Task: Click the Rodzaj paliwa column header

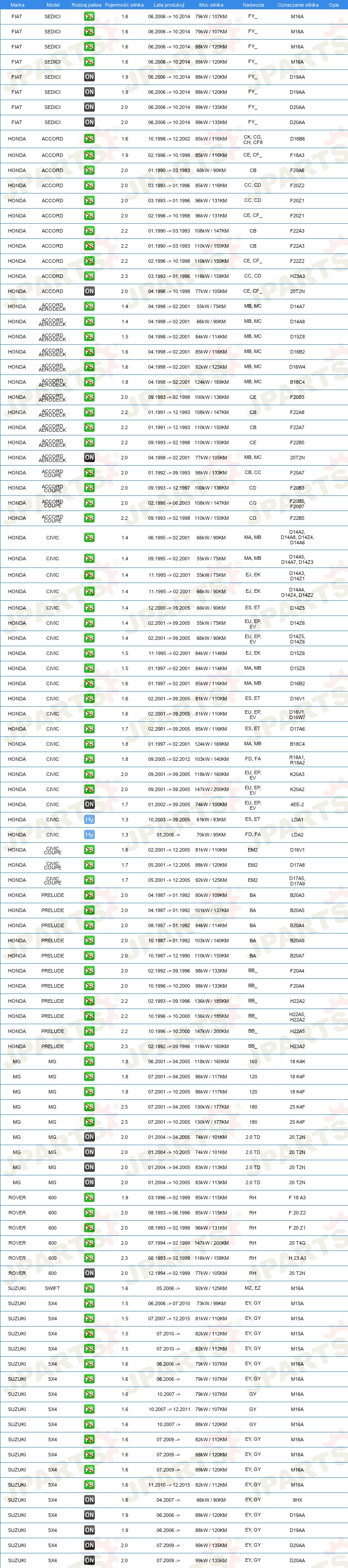Action: click(86, 5)
